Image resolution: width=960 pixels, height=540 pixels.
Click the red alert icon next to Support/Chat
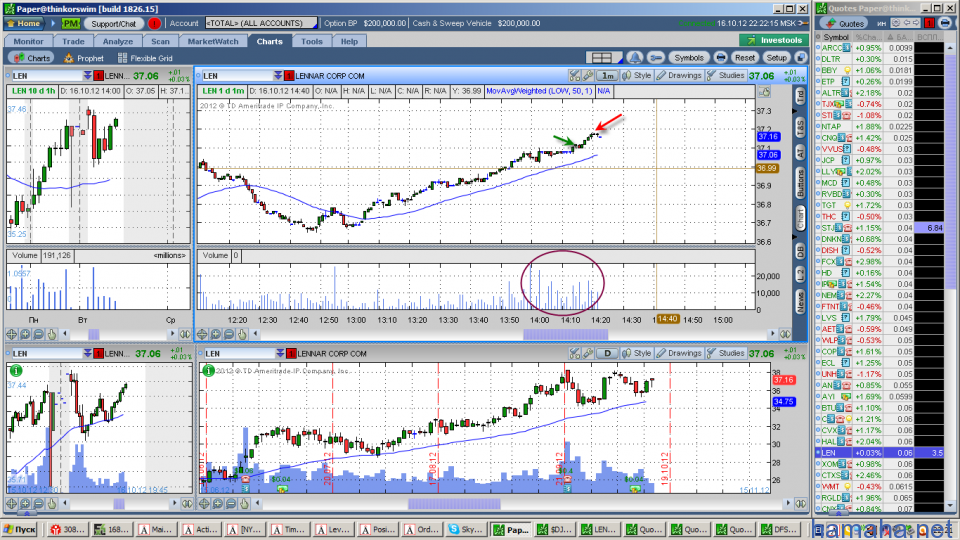point(154,23)
